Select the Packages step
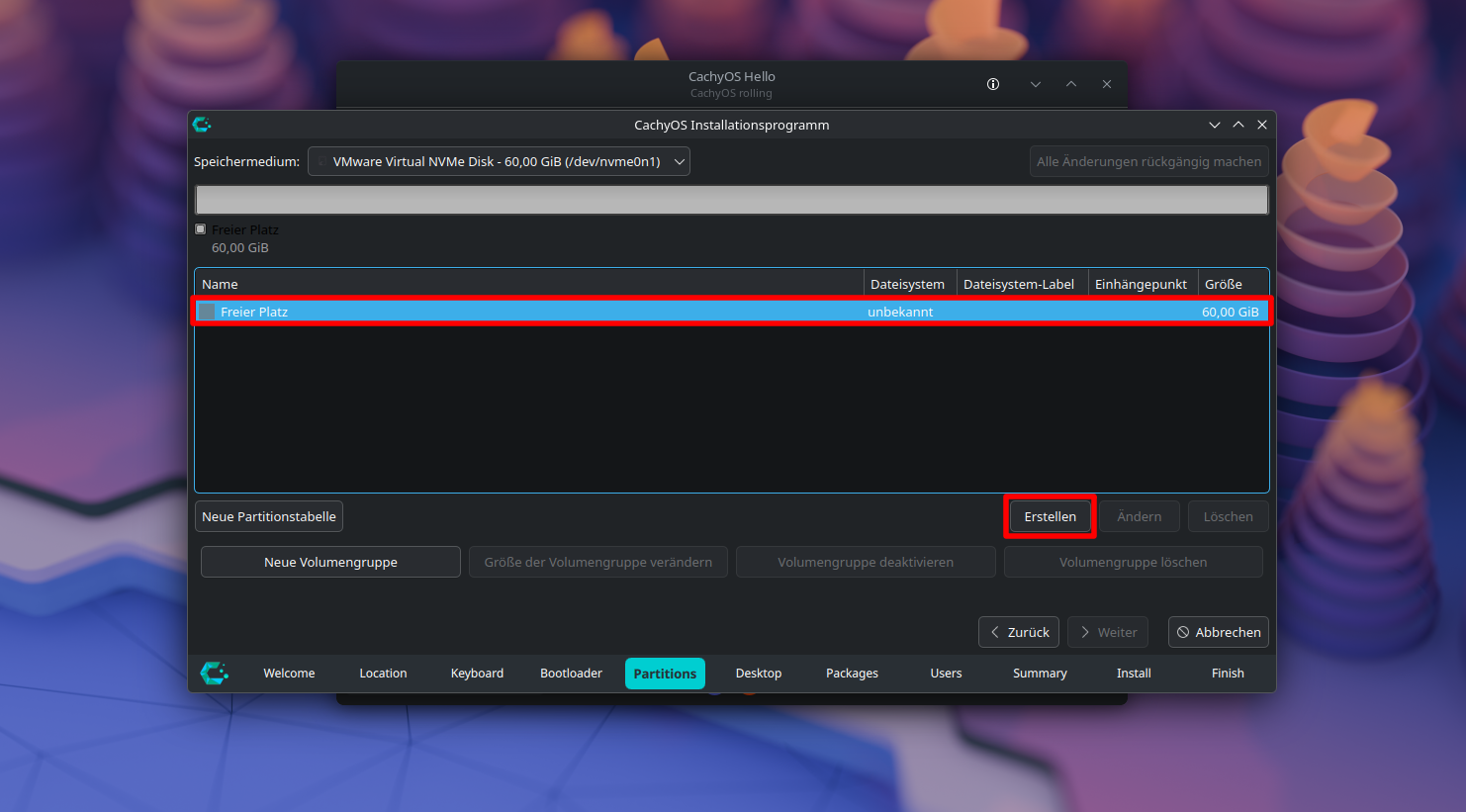The height and width of the screenshot is (812, 1466). point(852,674)
